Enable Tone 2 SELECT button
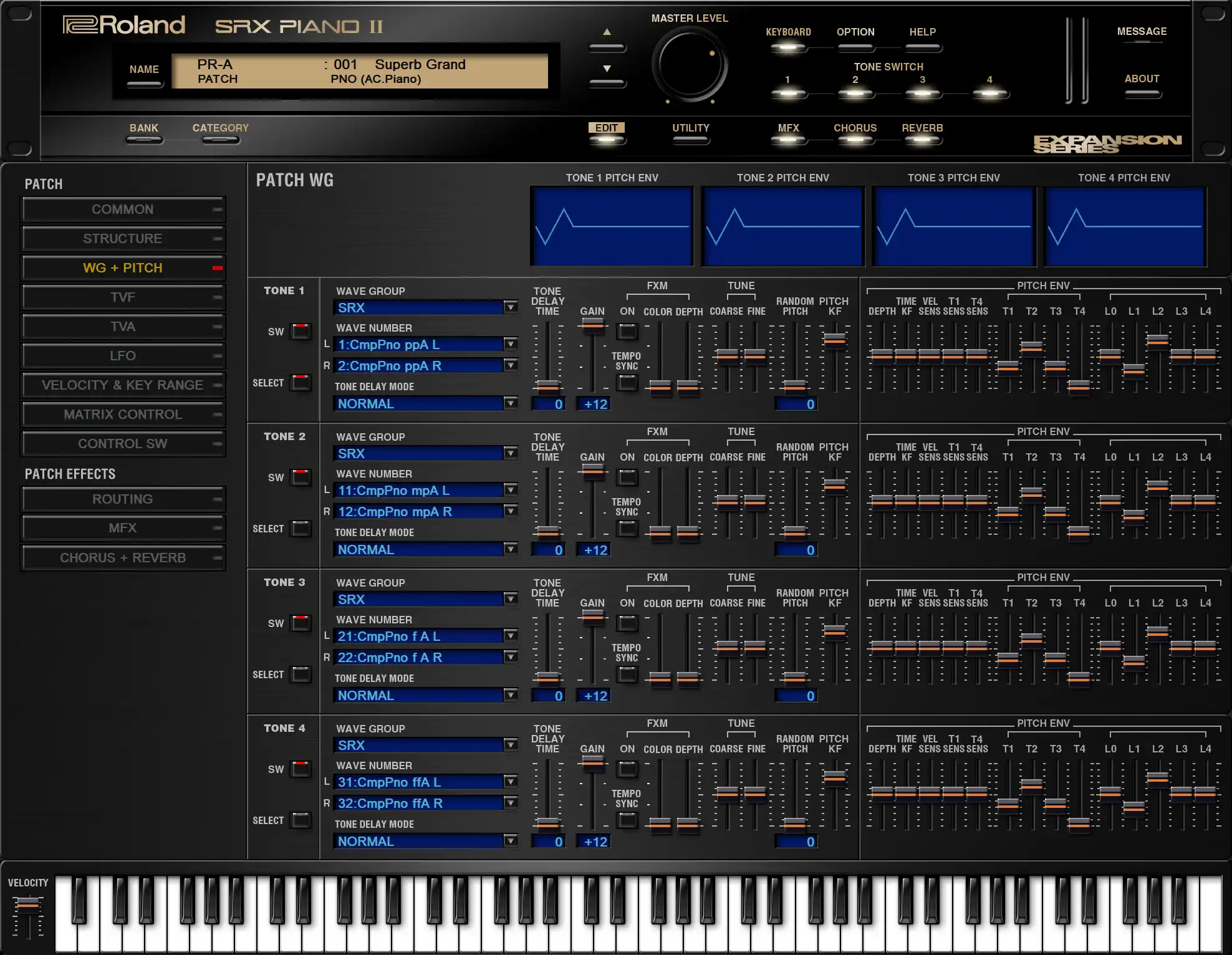1232x955 pixels. point(301,528)
